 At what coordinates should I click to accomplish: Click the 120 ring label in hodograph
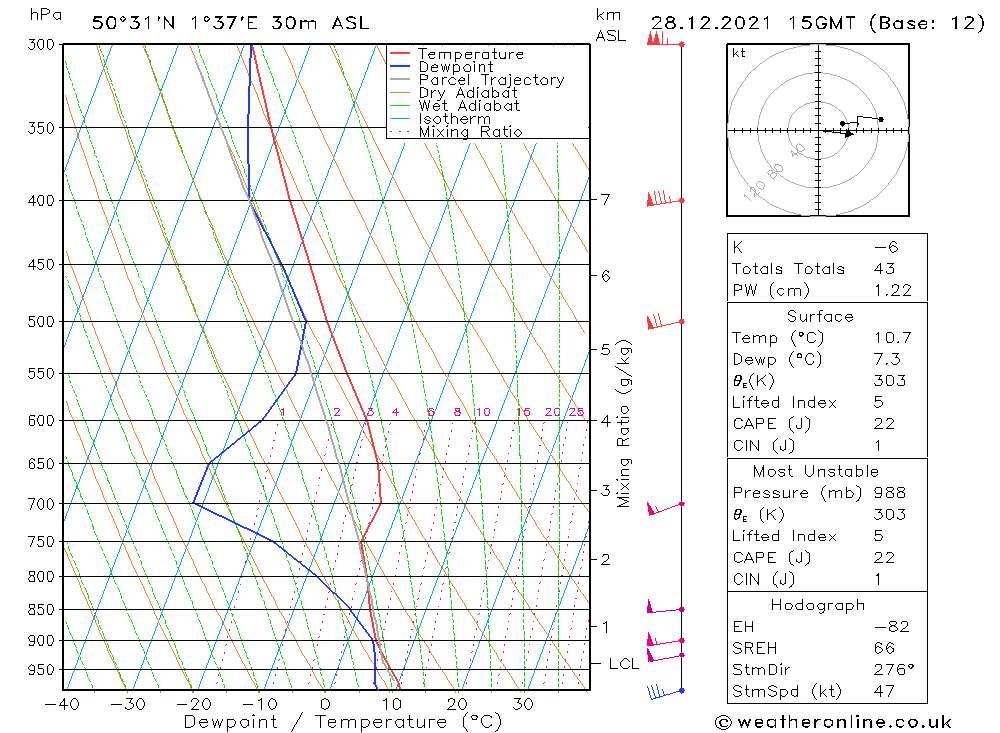(x=754, y=191)
